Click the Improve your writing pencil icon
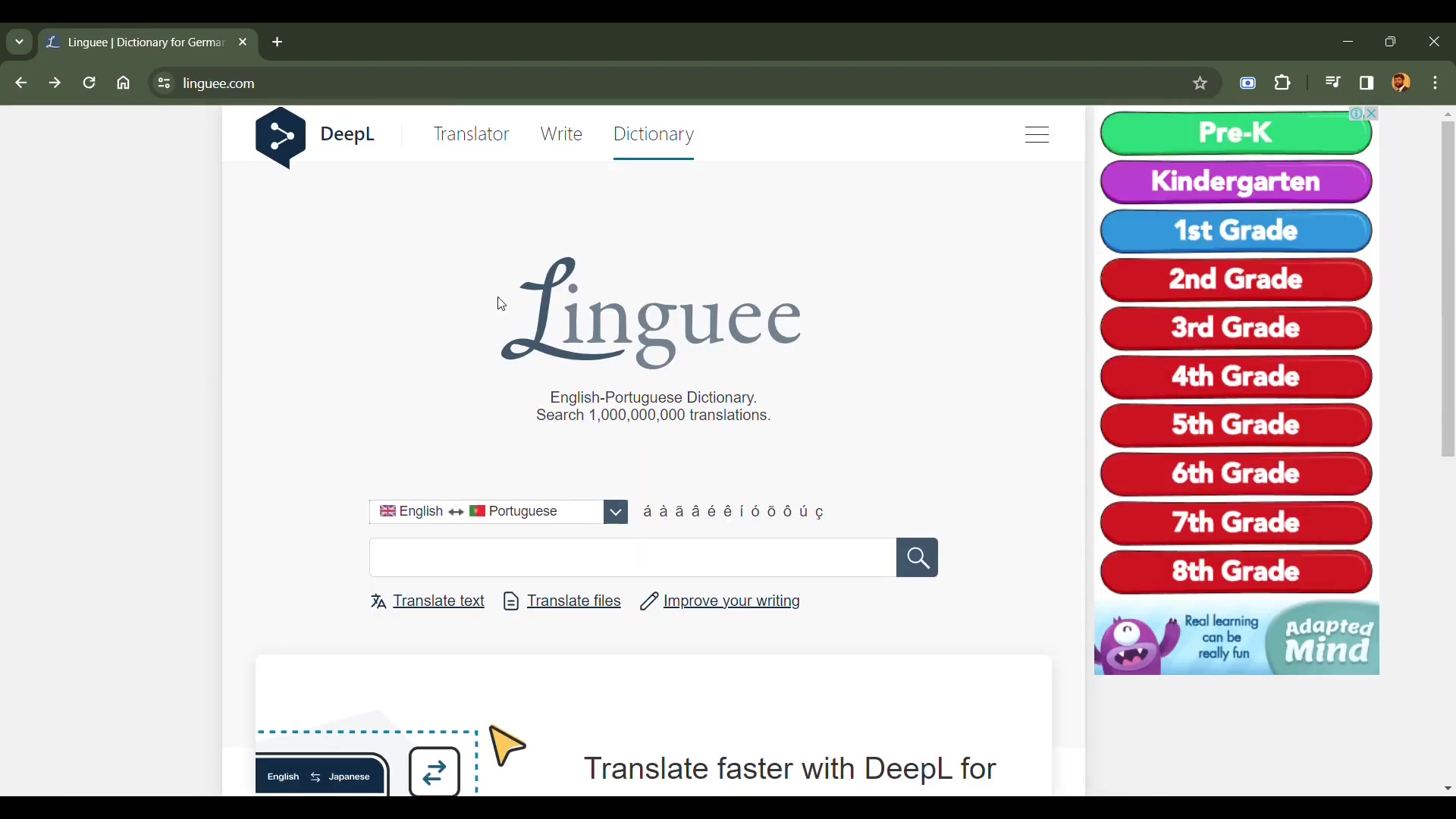Image resolution: width=1456 pixels, height=819 pixels. click(x=648, y=601)
